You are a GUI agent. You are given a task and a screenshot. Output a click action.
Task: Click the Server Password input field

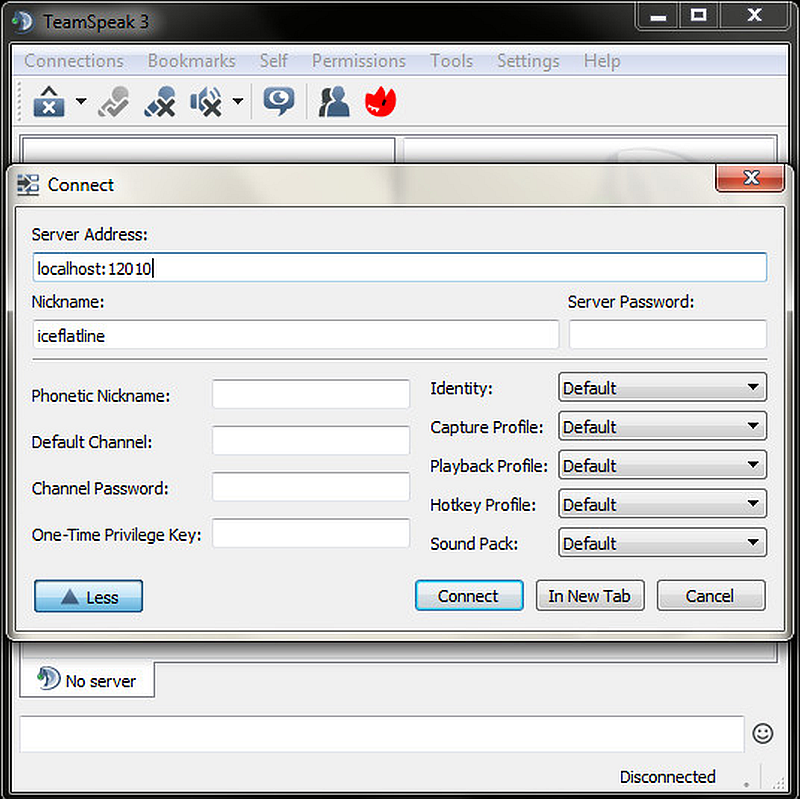tap(668, 335)
